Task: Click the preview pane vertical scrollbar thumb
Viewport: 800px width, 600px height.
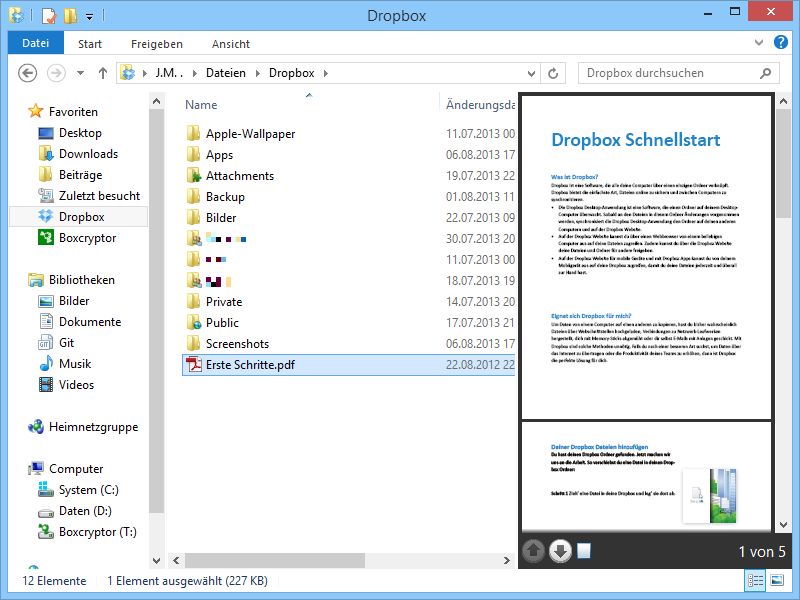Action: tap(783, 163)
